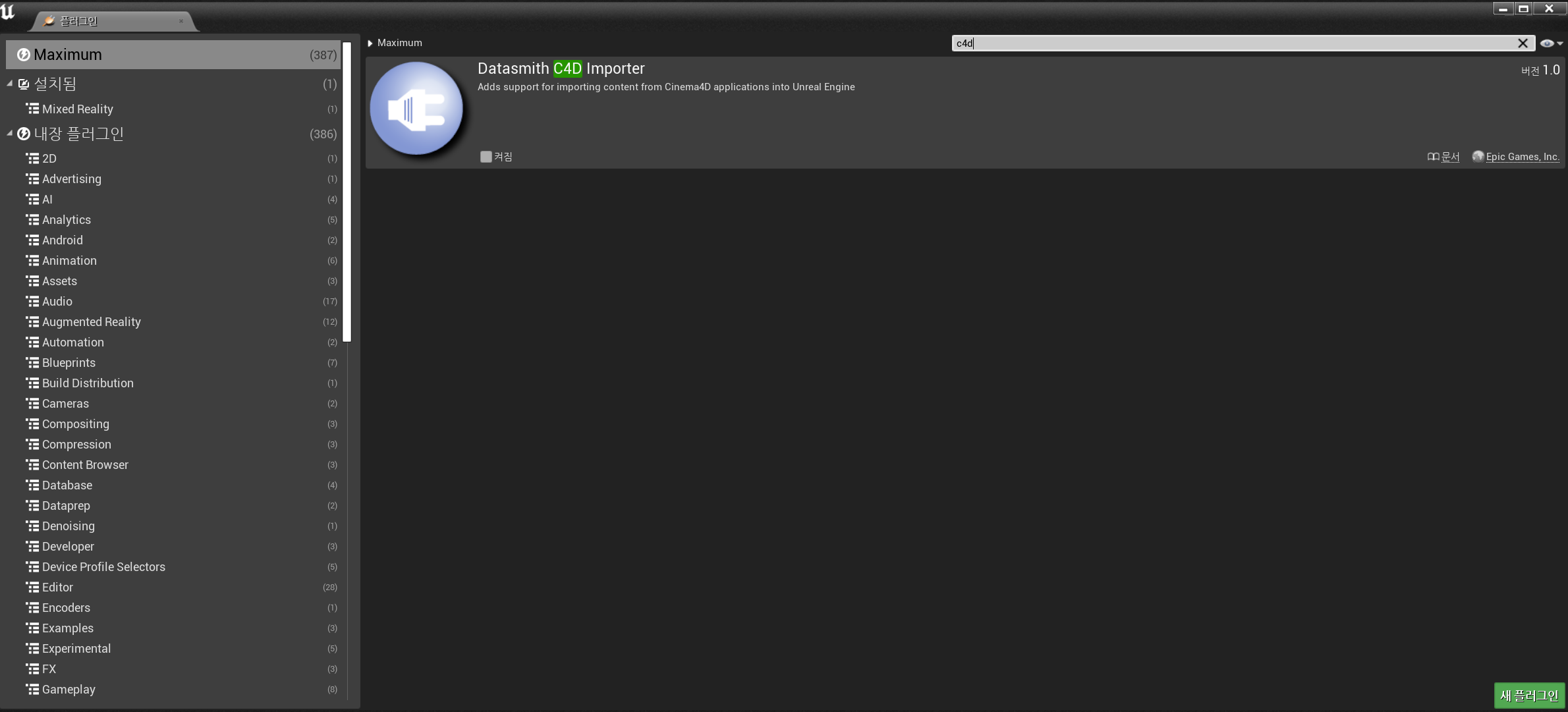Select the FX category
The image size is (1568, 712).
[173, 669]
